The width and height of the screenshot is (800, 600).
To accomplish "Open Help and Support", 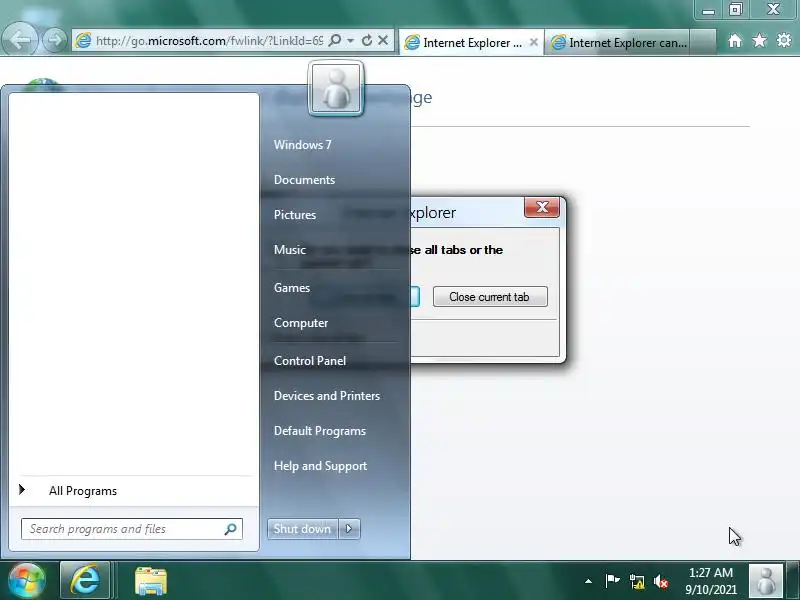I will click(x=320, y=466).
